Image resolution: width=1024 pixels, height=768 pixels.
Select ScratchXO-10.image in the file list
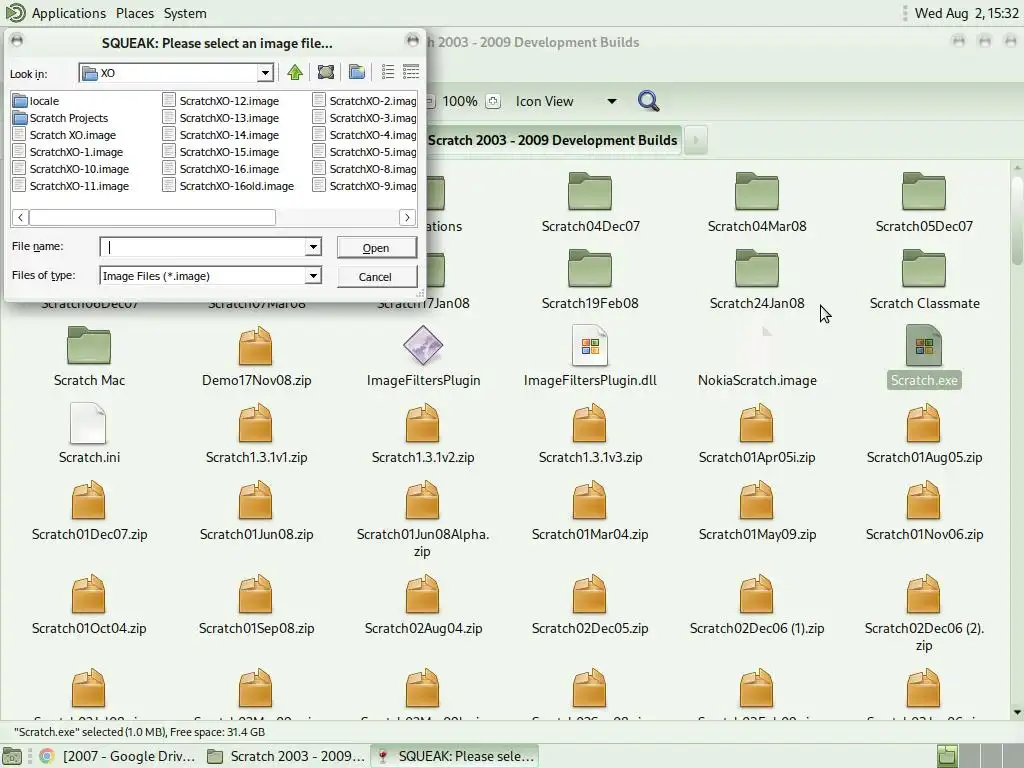pos(71,168)
